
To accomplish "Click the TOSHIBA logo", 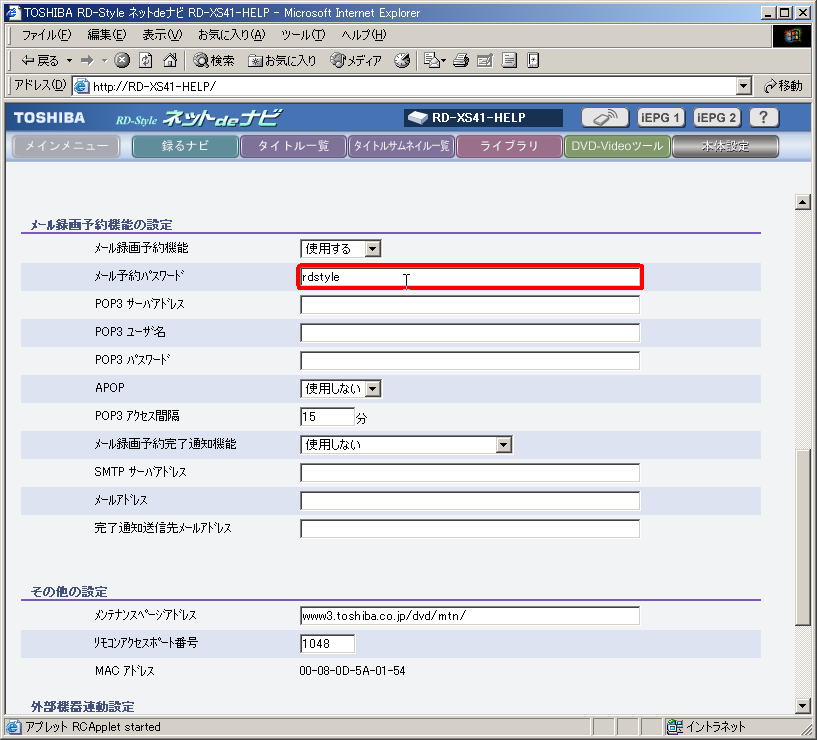I will pos(49,118).
